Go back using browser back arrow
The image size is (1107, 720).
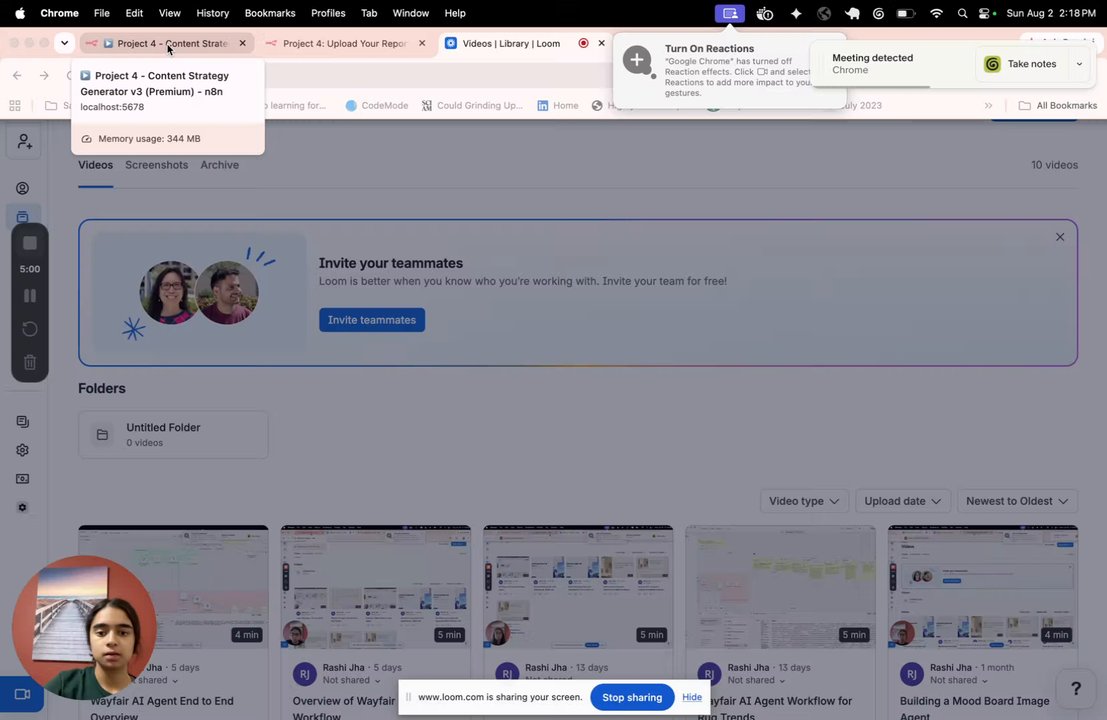17,76
